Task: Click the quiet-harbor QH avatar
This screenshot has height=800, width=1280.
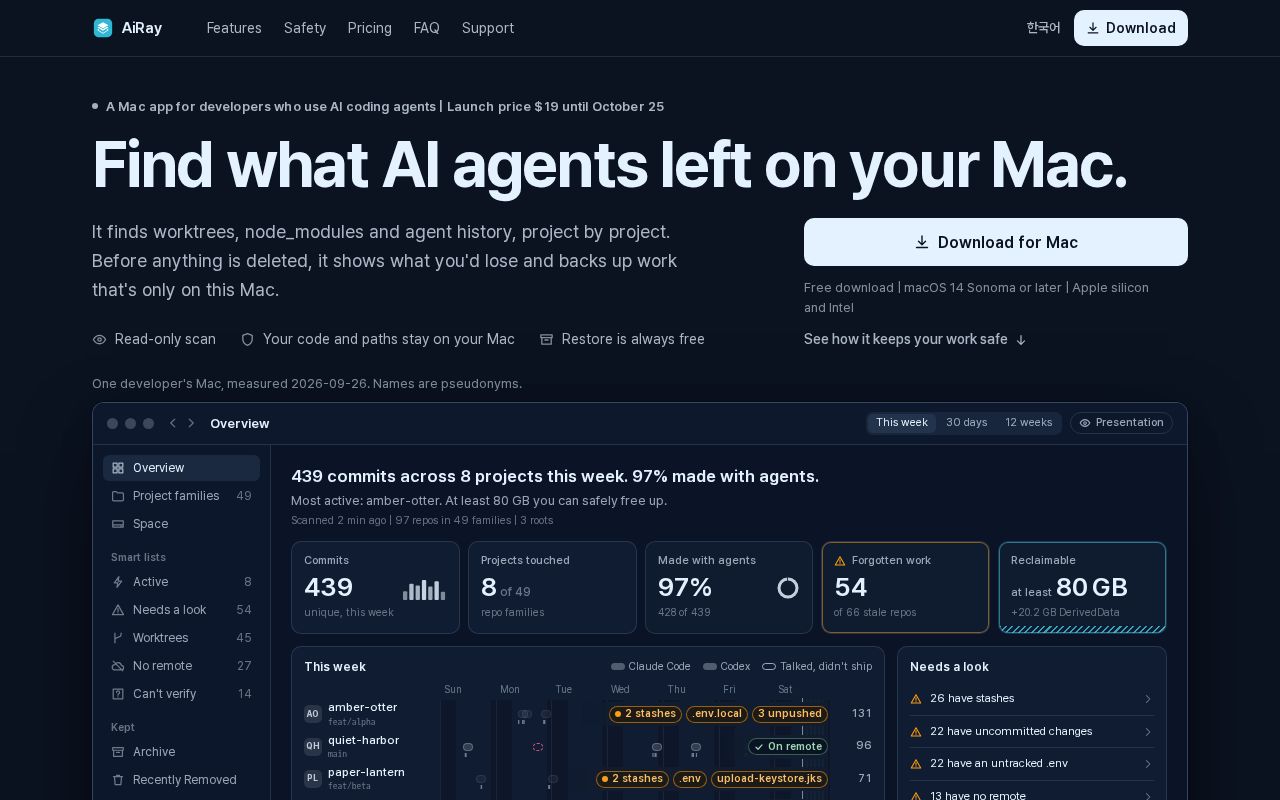Action: [x=313, y=746]
